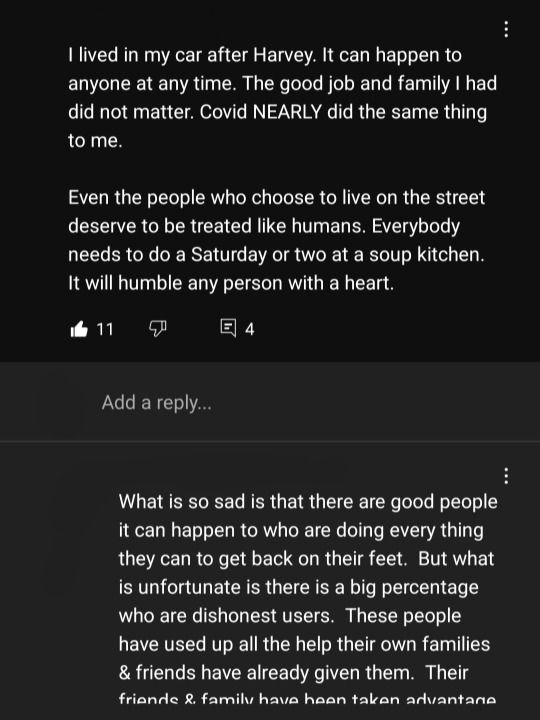Image resolution: width=540 pixels, height=720 pixels.
Task: Open the reply comment's three-dot options menu
Action: point(506,476)
